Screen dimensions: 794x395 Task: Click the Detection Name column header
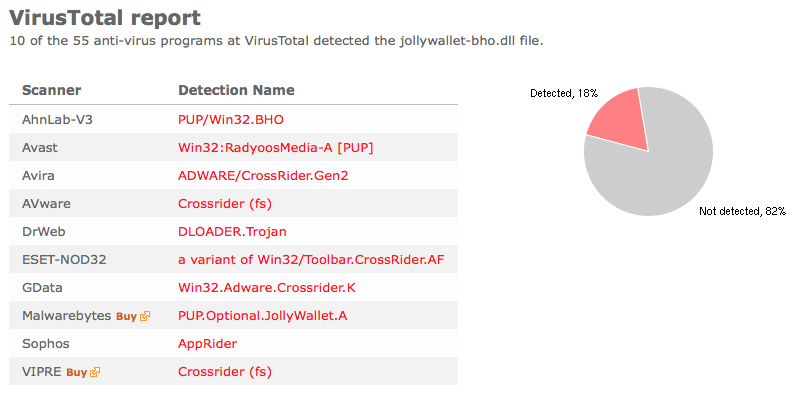click(x=236, y=91)
